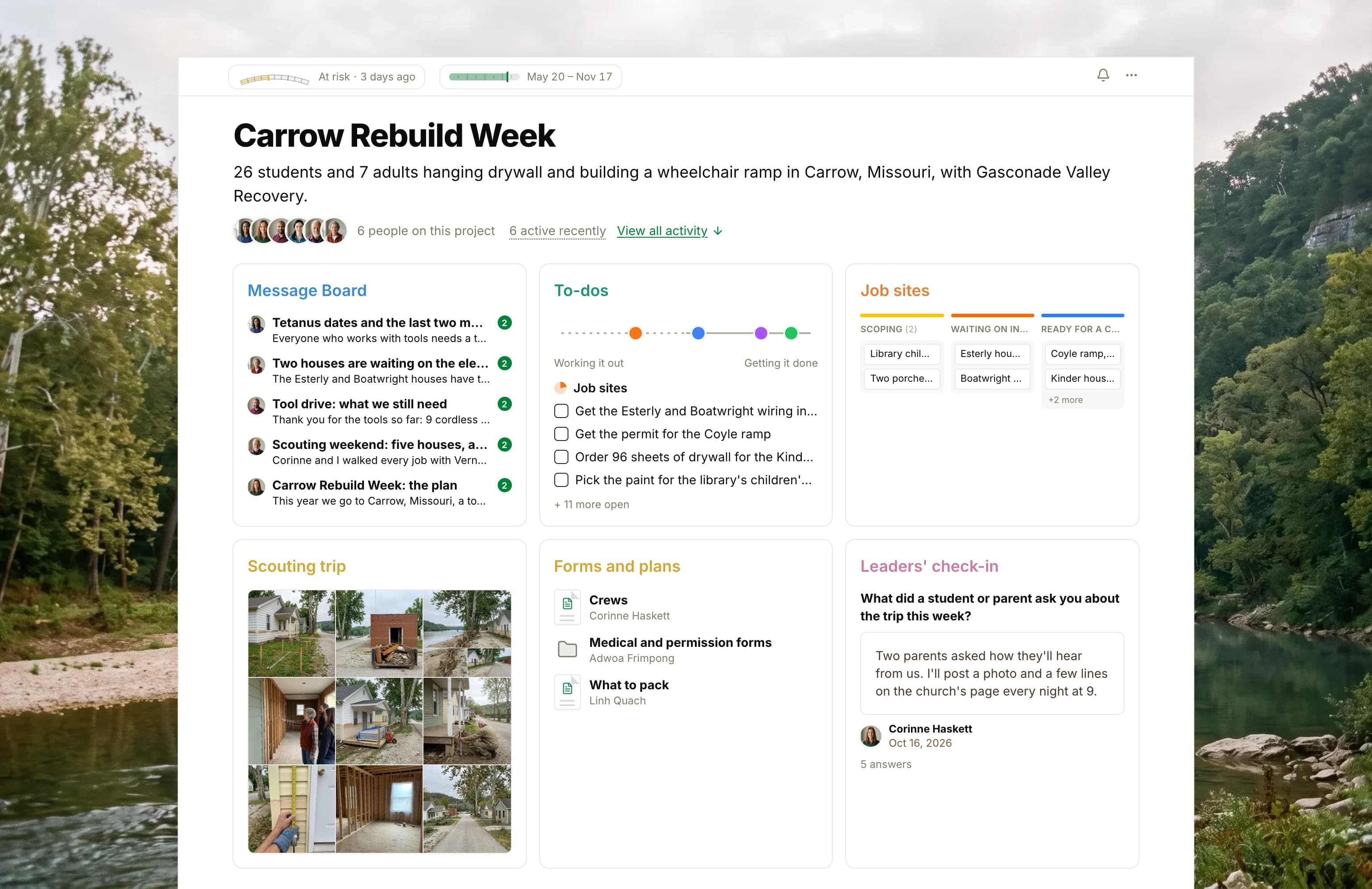Click the unread badge on Tetanus dates message

coord(504,323)
